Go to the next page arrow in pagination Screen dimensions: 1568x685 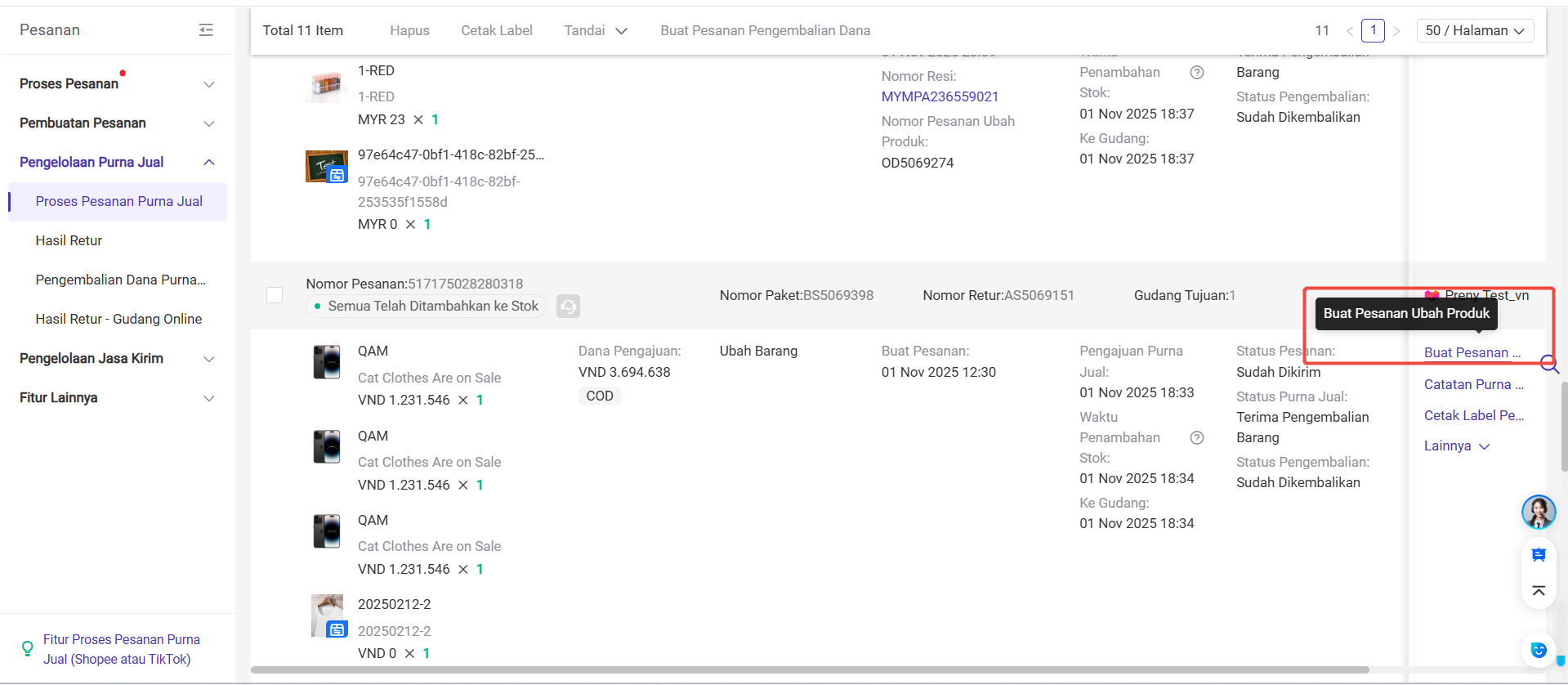1396,31
